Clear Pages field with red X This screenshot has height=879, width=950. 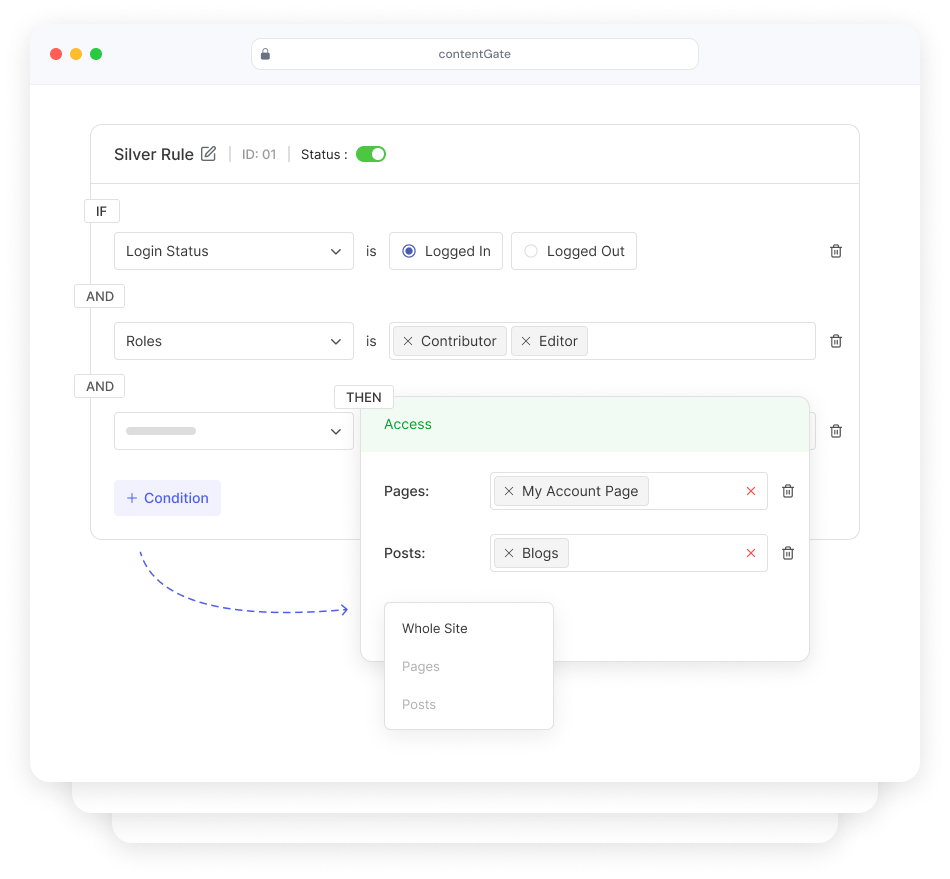pos(751,491)
